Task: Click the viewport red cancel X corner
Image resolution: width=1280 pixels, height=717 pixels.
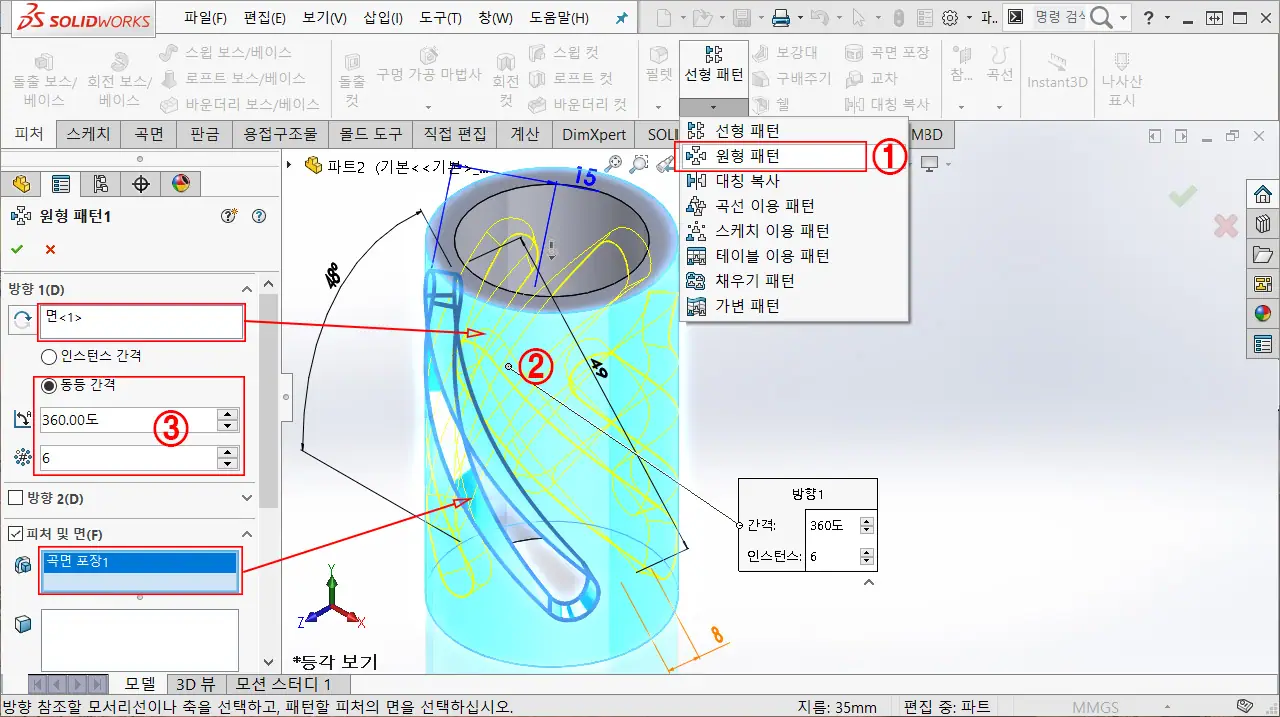Action: [x=1226, y=226]
